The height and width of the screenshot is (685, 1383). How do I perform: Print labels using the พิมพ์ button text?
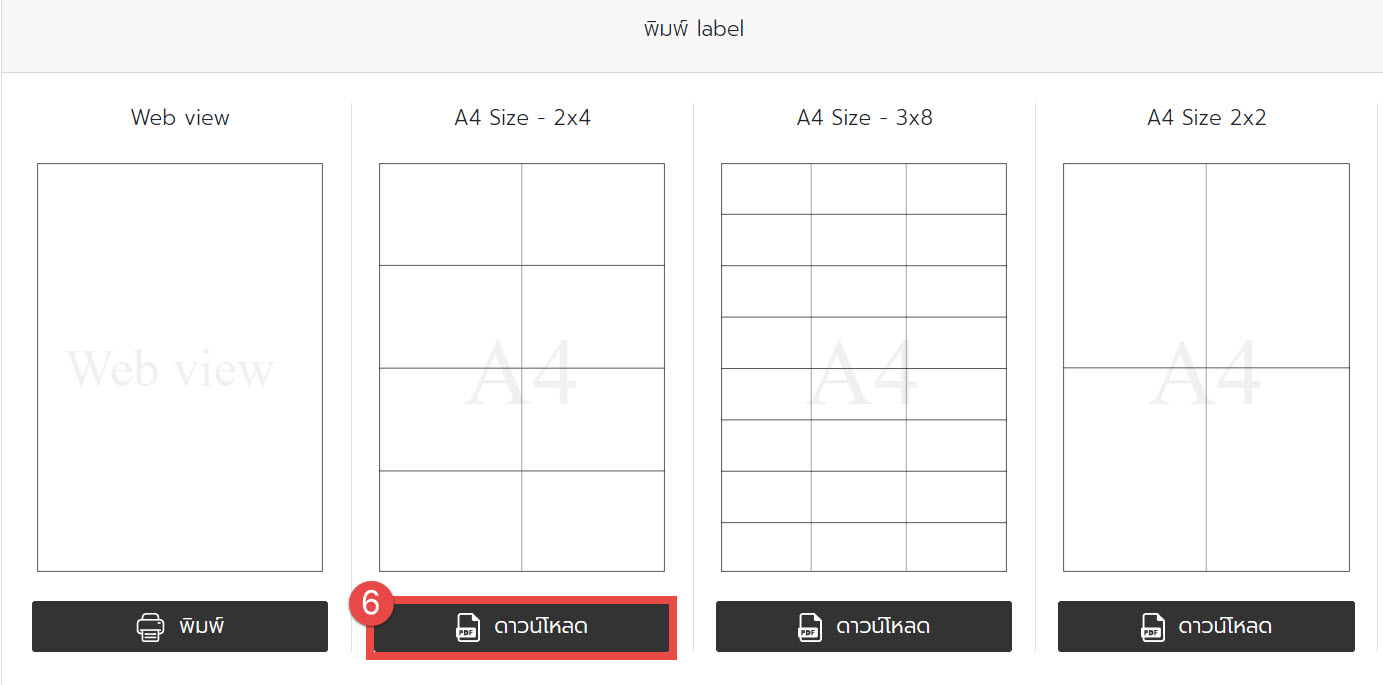point(202,626)
